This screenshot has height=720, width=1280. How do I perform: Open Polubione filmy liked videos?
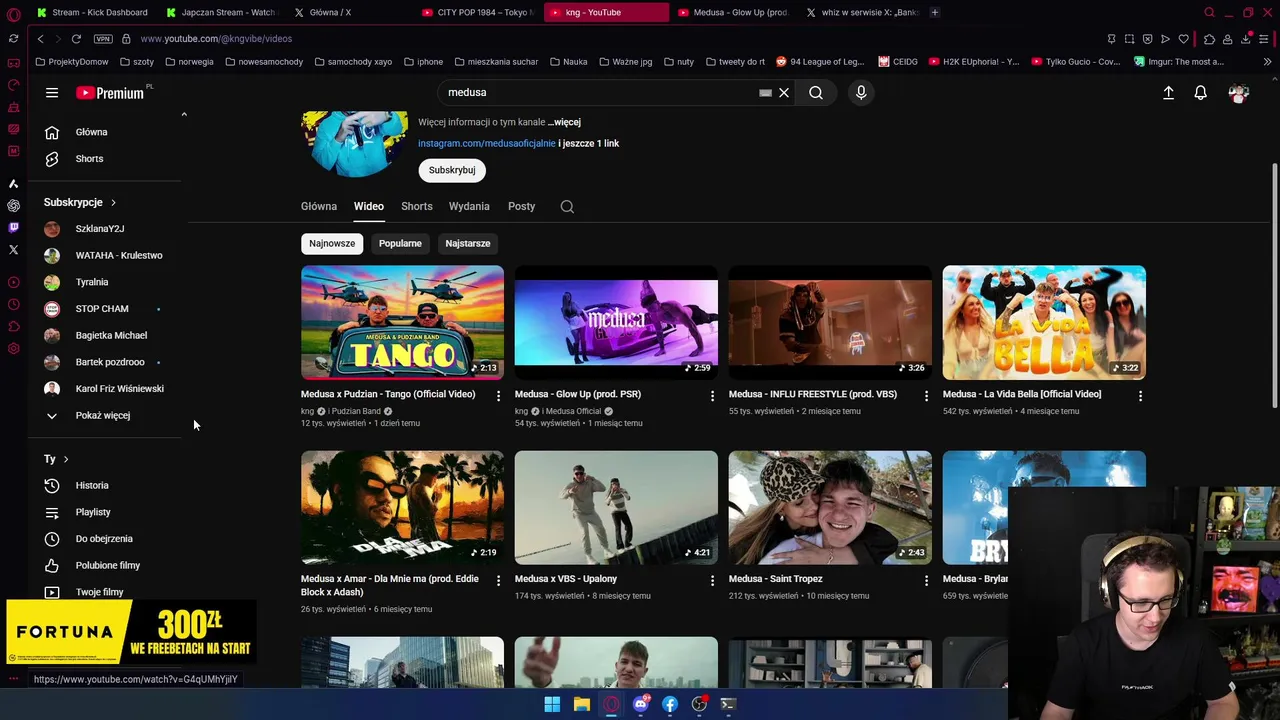(x=106, y=566)
